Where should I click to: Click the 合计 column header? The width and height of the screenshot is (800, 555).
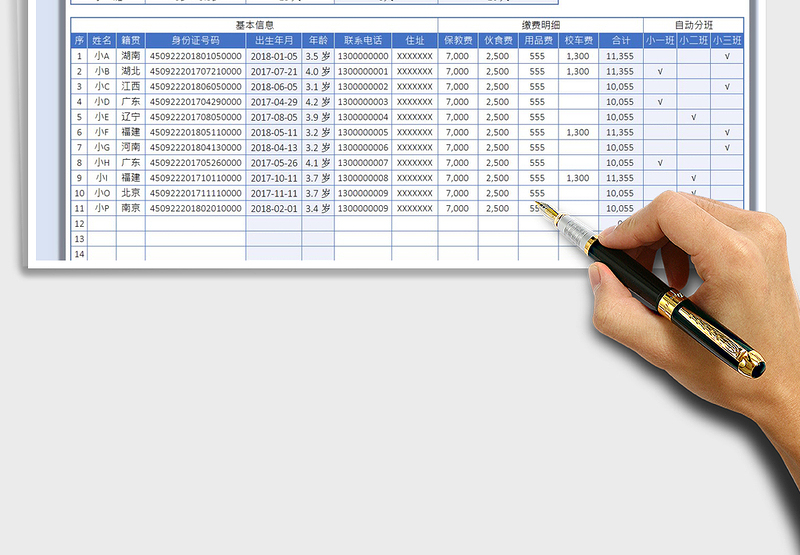click(x=620, y=41)
